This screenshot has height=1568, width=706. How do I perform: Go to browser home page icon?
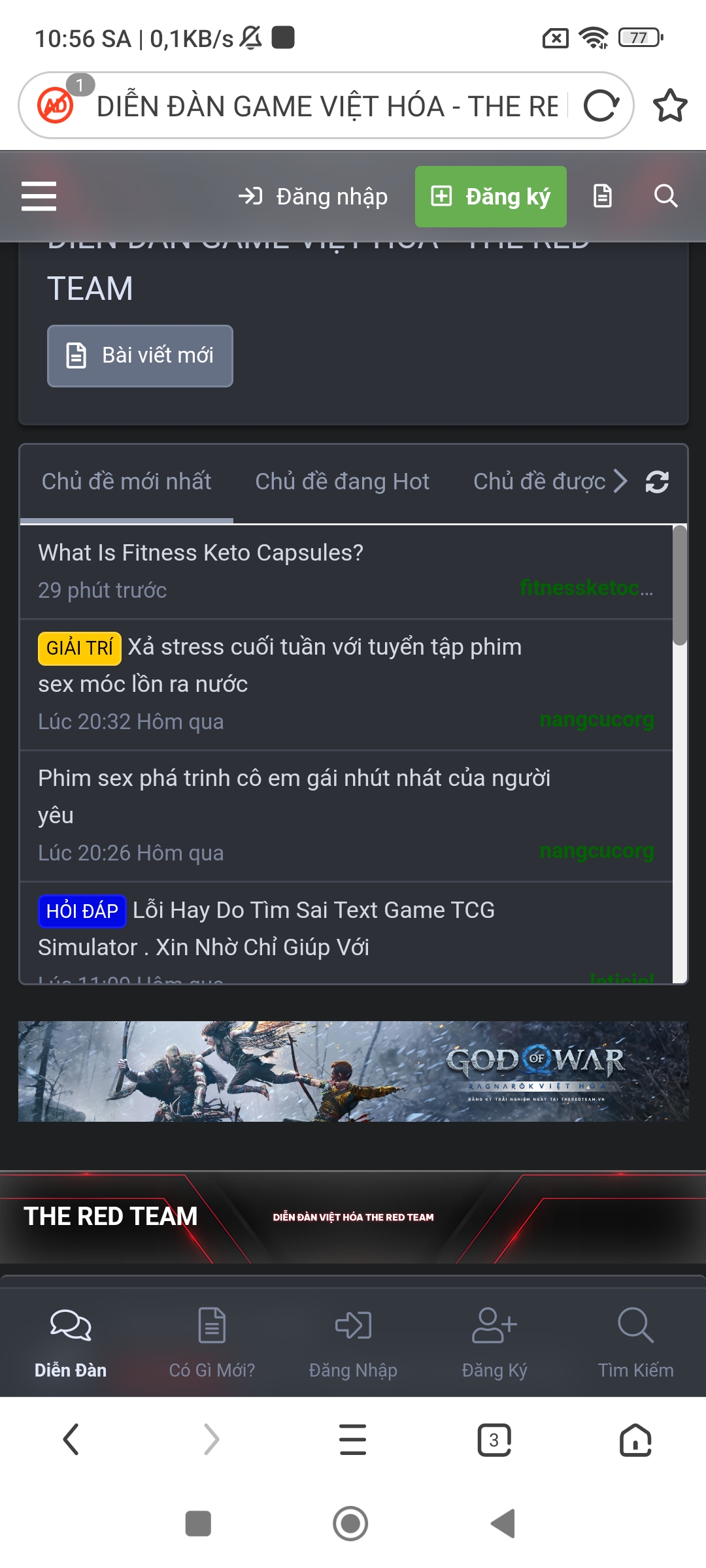pos(635,1440)
